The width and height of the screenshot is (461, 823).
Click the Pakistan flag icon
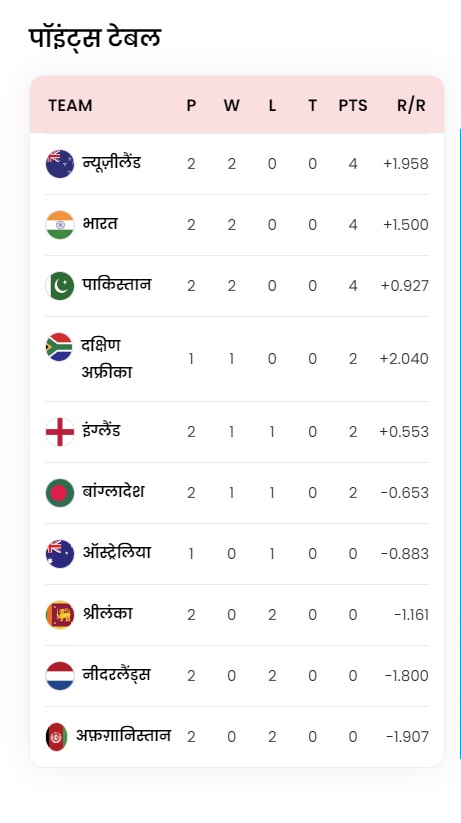coord(60,286)
